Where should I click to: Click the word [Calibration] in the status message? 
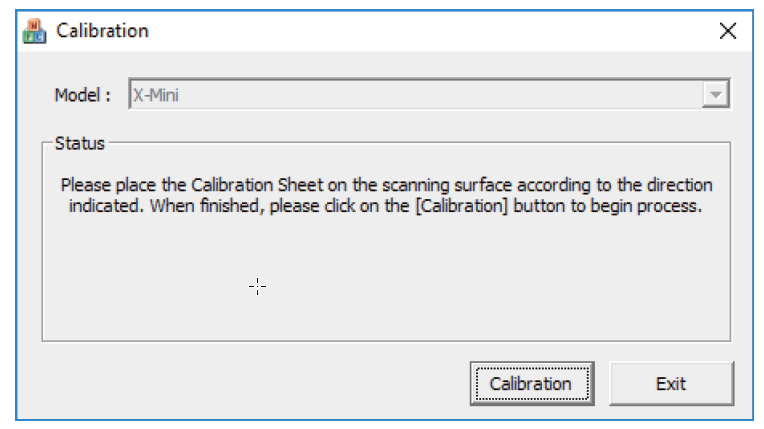click(461, 206)
